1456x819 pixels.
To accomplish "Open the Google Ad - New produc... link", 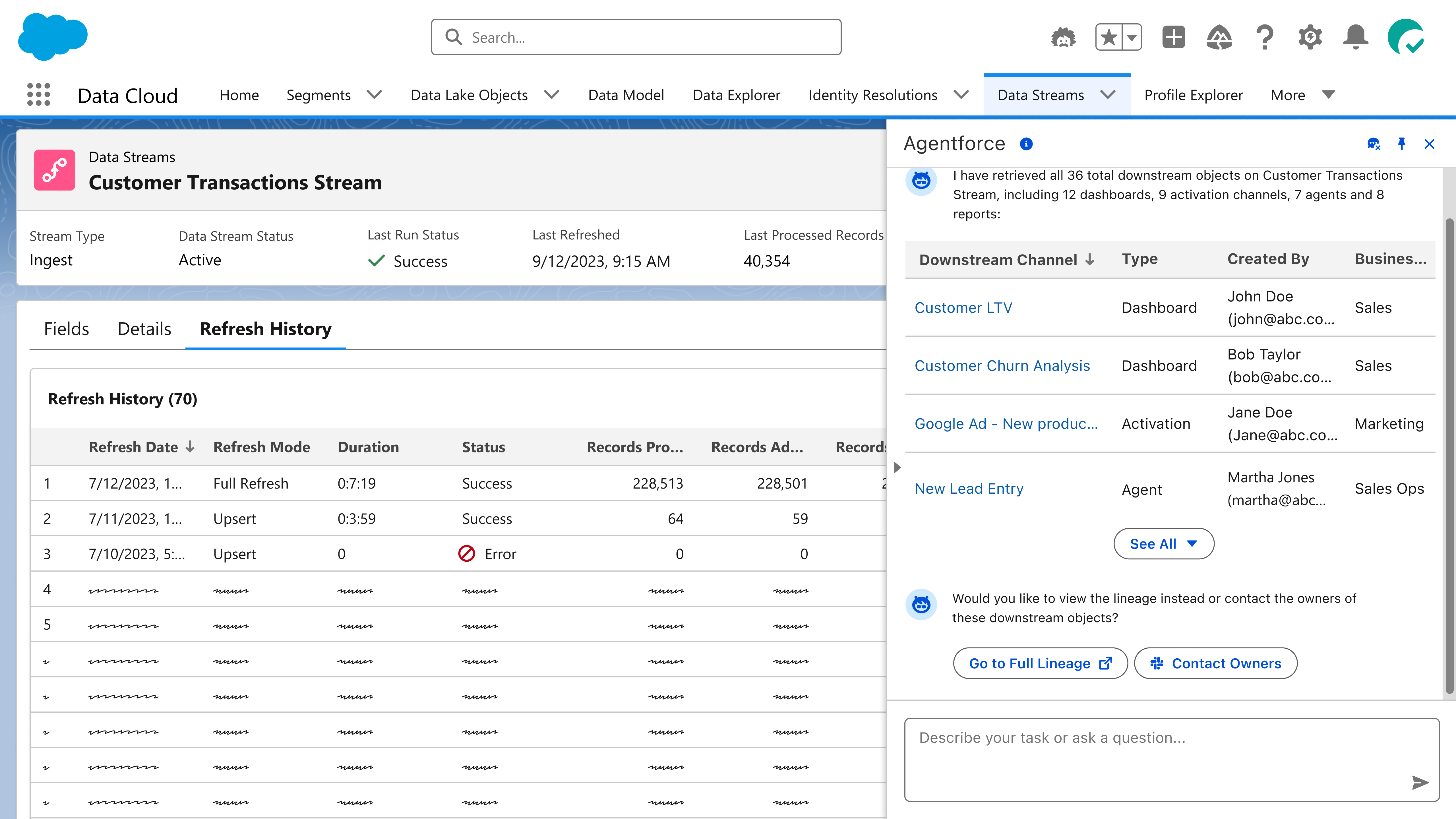I will pyautogui.click(x=1006, y=423).
